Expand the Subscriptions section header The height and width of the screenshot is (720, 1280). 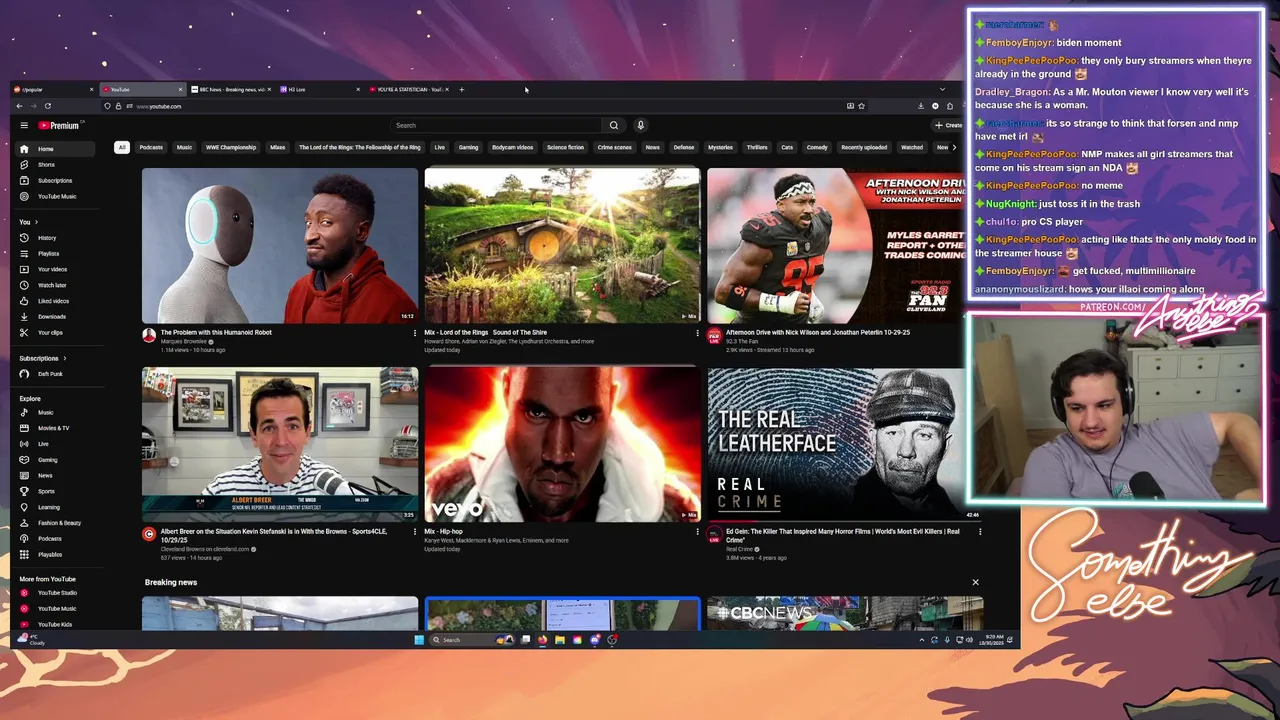tap(42, 358)
